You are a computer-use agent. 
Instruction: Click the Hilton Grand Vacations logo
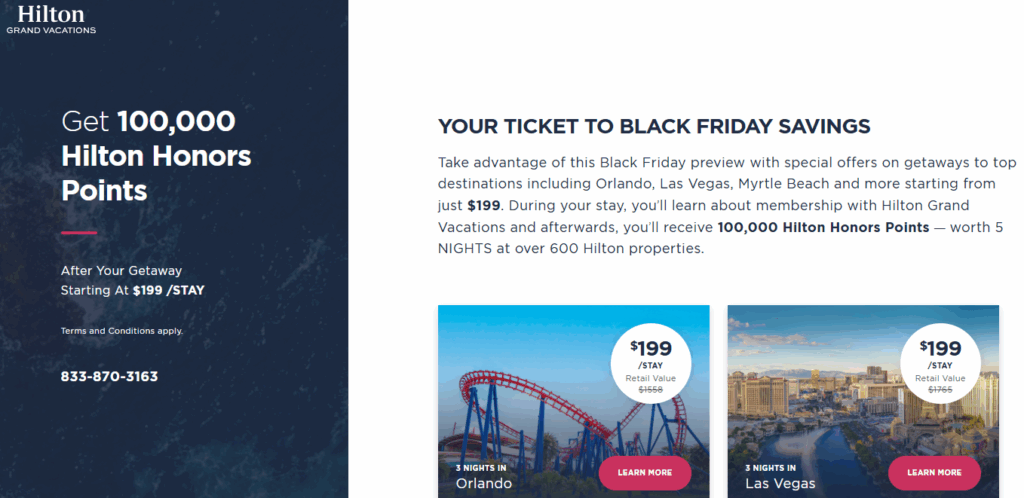tap(51, 19)
